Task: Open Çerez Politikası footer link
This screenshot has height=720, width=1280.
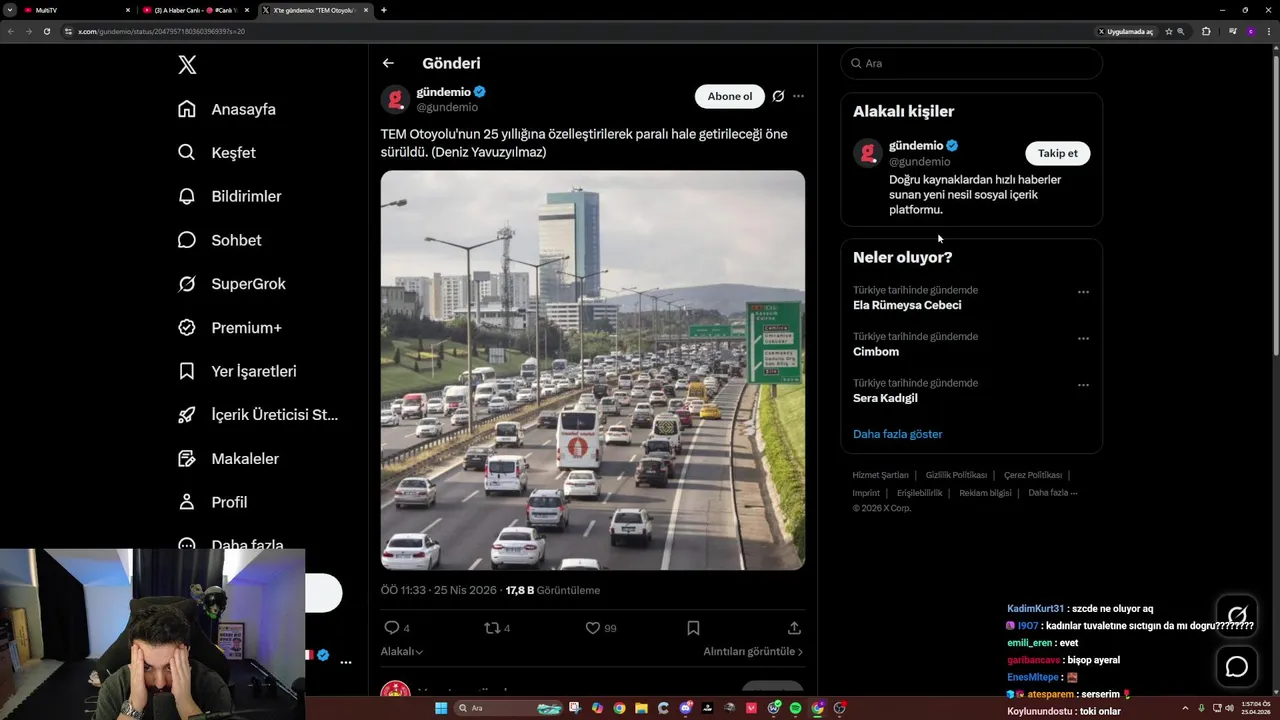Action: (x=1033, y=475)
